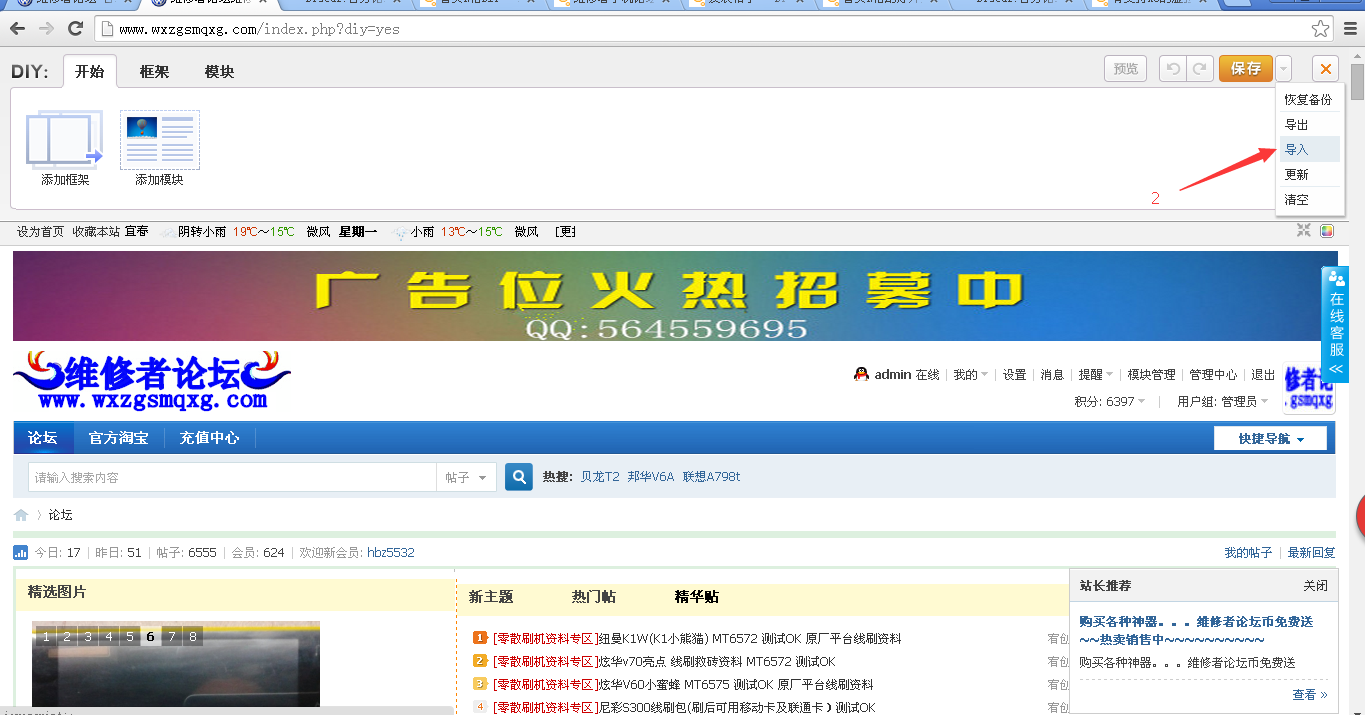
Task: Close DIY mode with orange X icon
Action: coord(1325,69)
